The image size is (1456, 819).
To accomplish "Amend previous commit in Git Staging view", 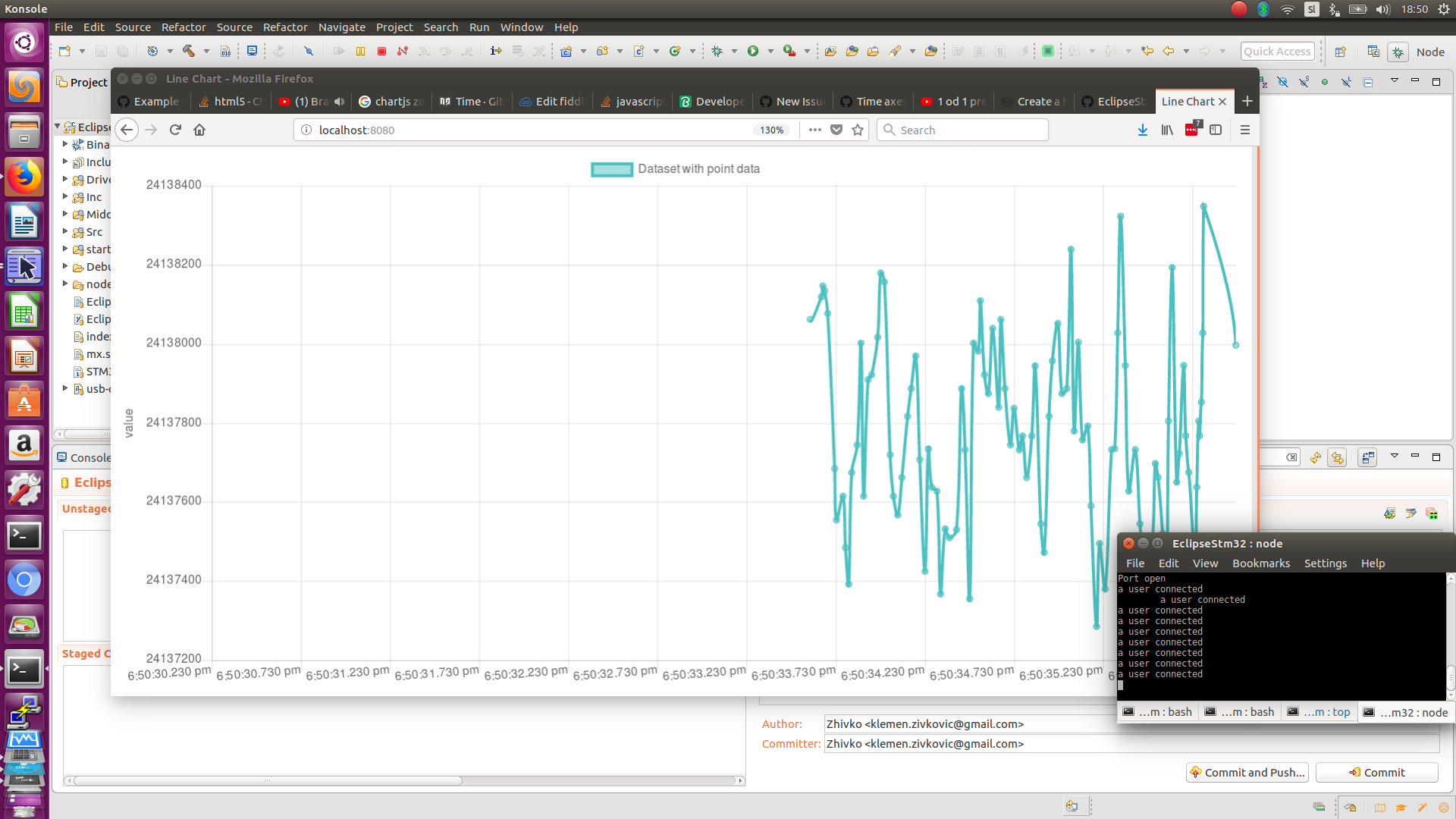I will point(1390,513).
